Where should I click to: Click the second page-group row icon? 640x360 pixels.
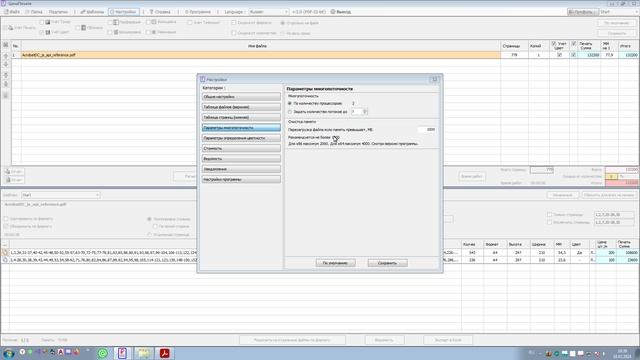[x=5, y=260]
